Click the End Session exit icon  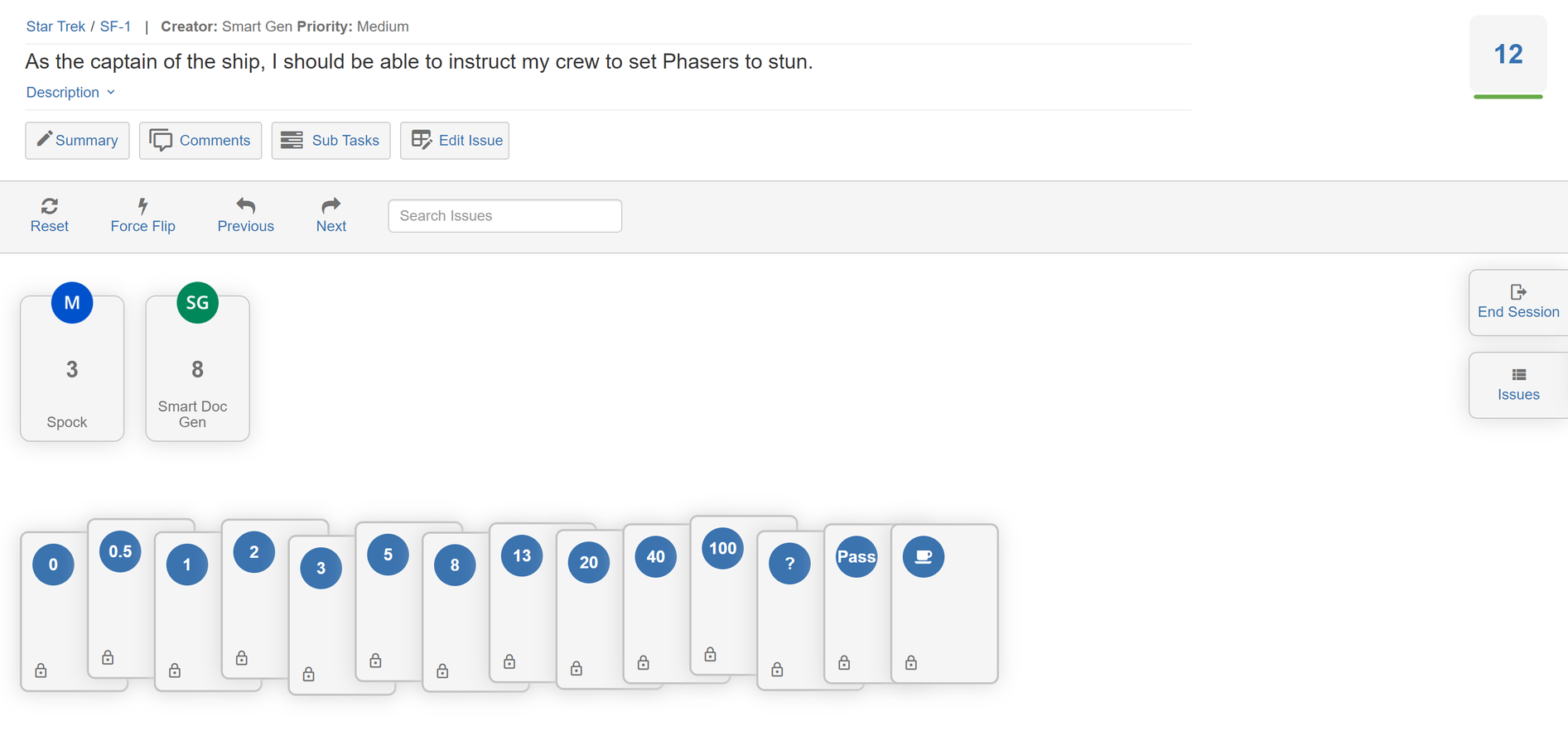click(x=1518, y=291)
